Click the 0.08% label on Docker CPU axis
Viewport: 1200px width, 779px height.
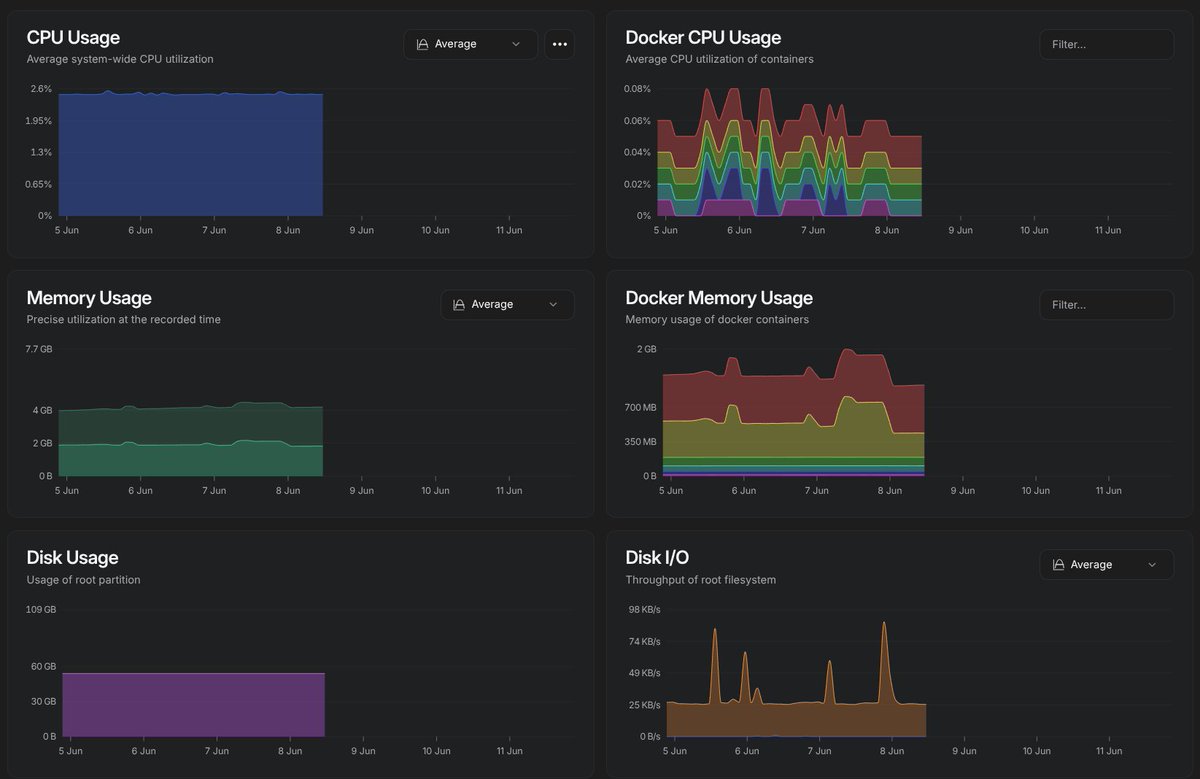coord(637,89)
